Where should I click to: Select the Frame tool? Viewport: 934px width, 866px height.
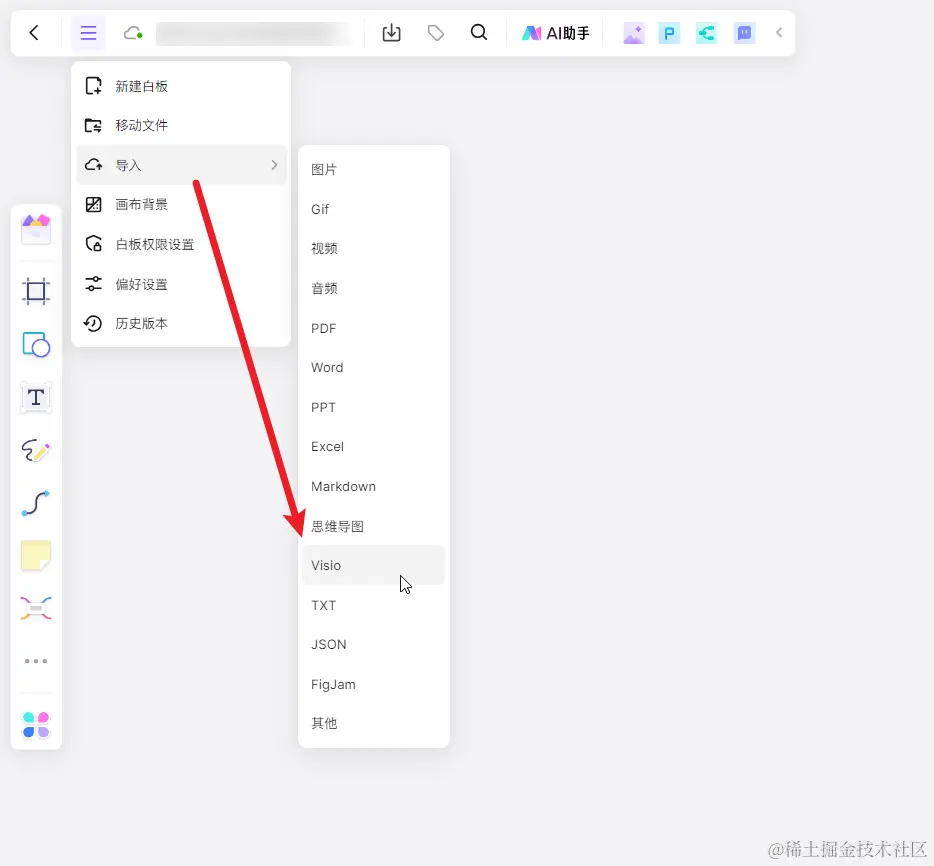(x=35, y=291)
